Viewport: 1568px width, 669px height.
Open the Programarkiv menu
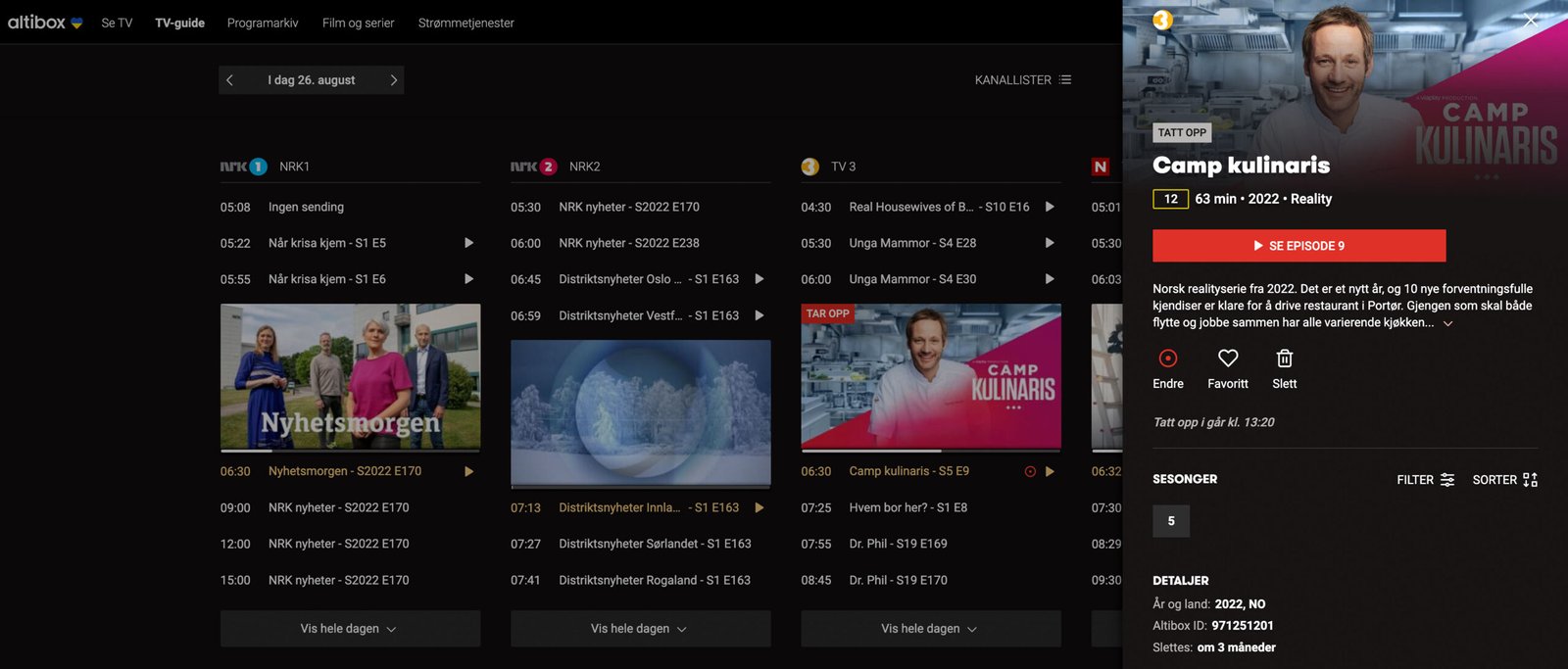pyautogui.click(x=263, y=23)
